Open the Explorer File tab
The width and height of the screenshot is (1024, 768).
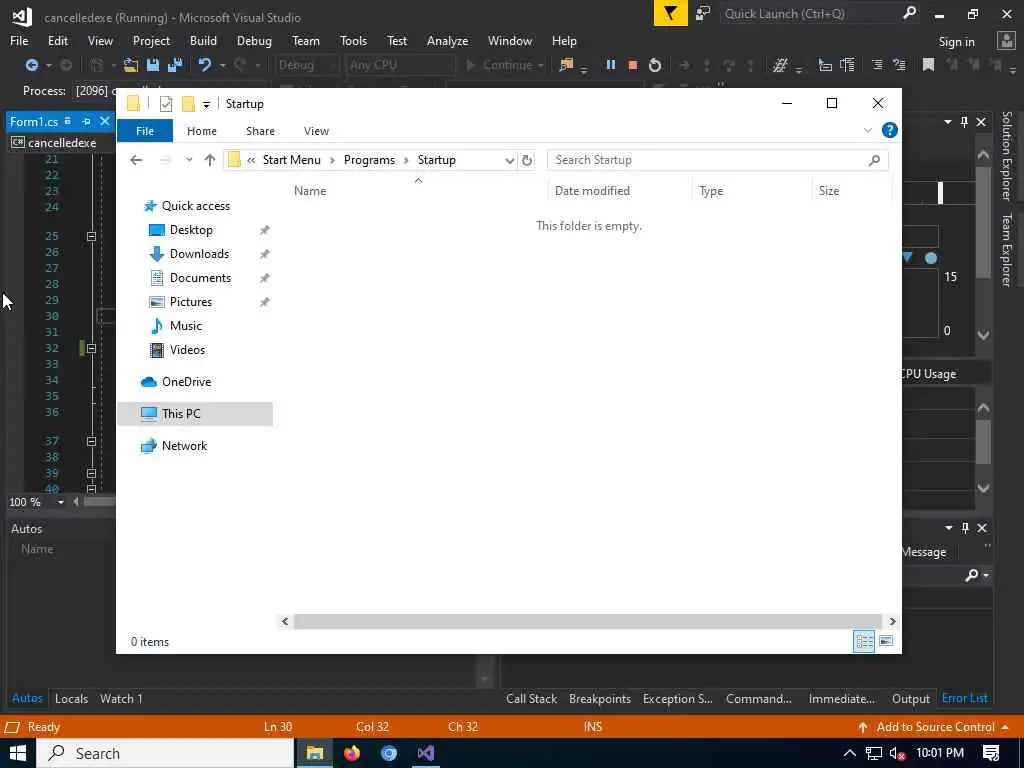(145, 131)
